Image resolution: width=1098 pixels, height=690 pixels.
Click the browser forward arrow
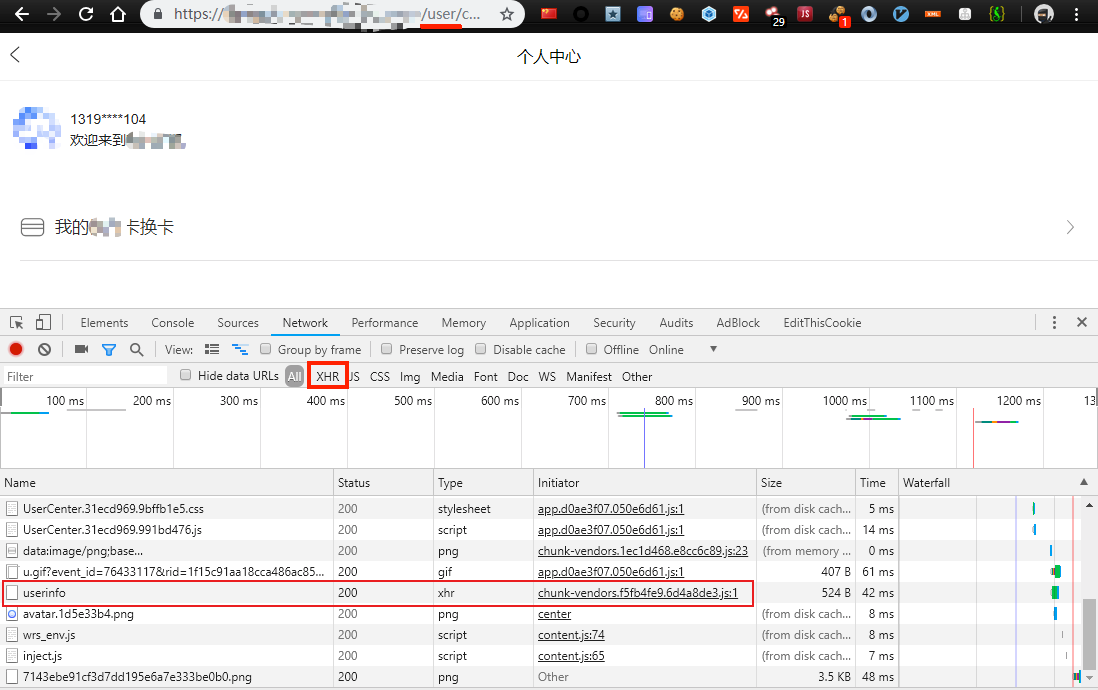click(x=54, y=14)
